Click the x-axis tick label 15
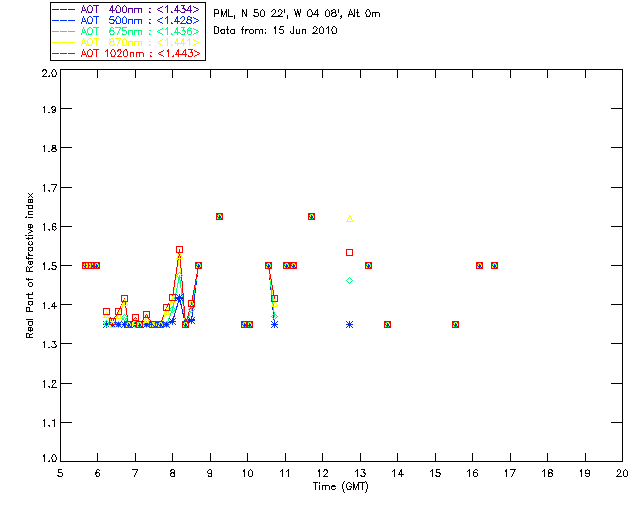 point(435,473)
